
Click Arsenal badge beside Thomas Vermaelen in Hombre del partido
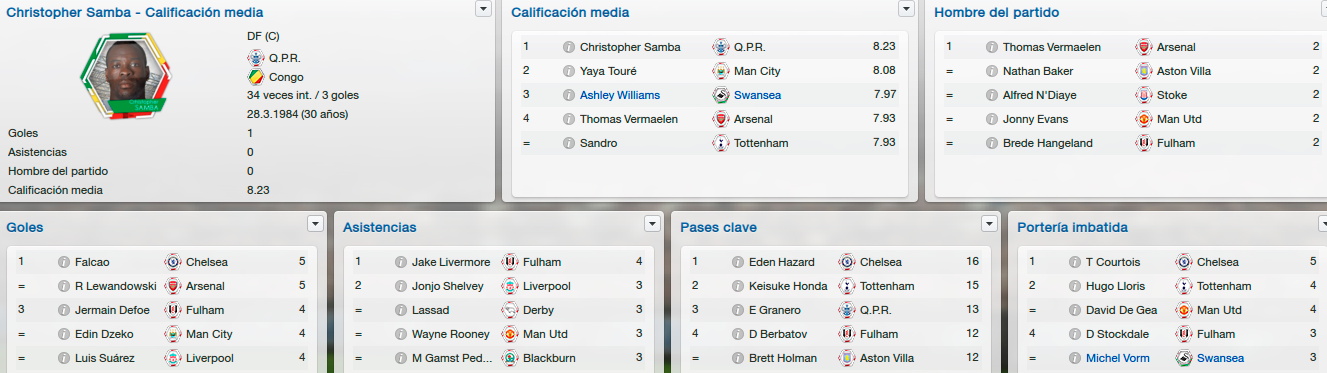point(1143,47)
